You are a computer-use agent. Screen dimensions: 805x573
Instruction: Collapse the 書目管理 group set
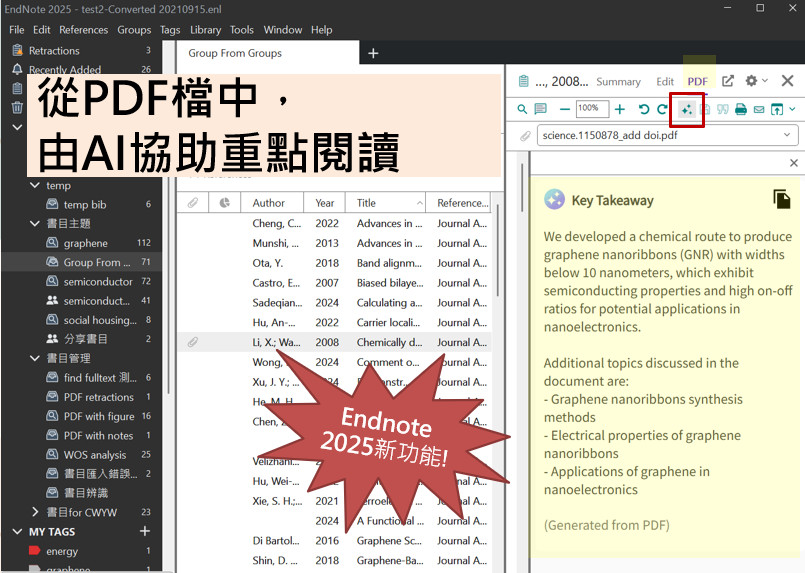point(34,358)
